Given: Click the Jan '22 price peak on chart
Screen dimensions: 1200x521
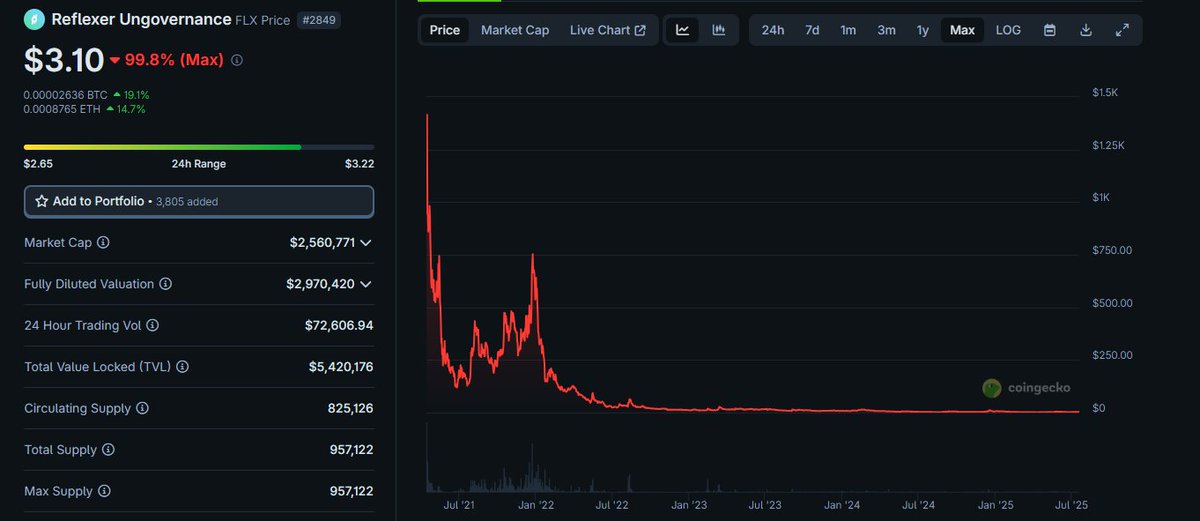Looking at the screenshot, I should 533,256.
